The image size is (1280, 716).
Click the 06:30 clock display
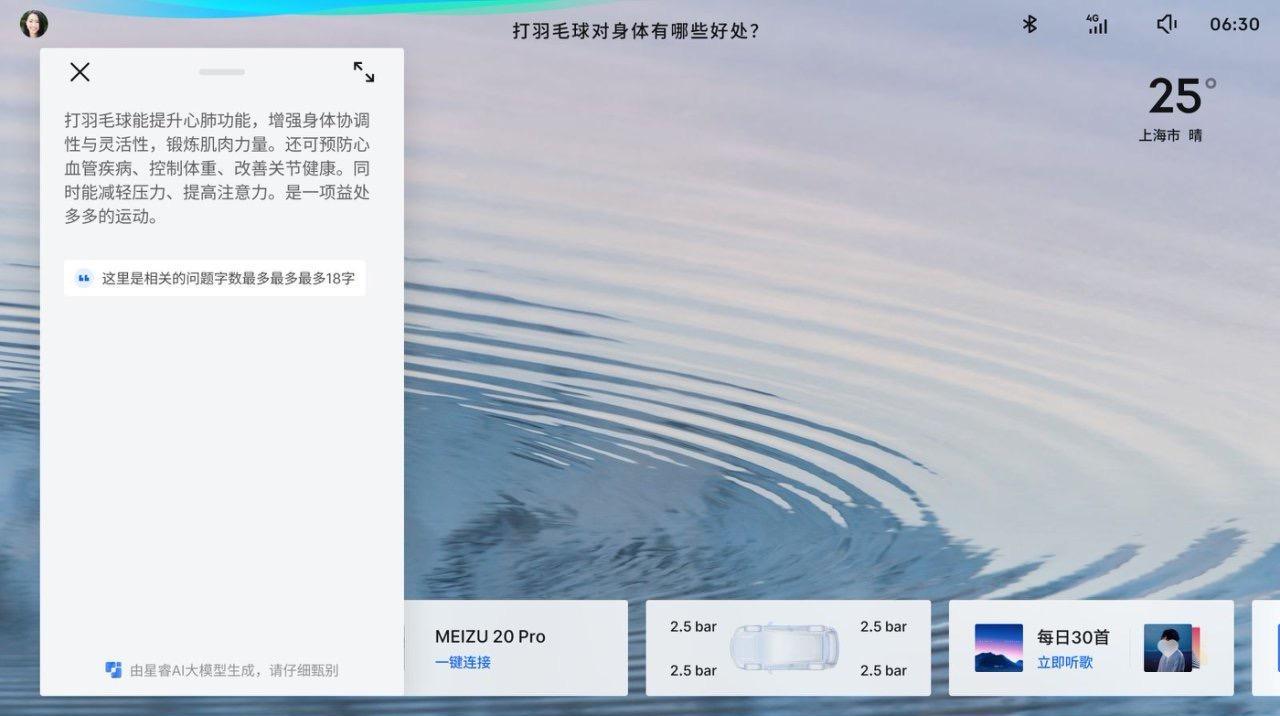tap(1234, 24)
